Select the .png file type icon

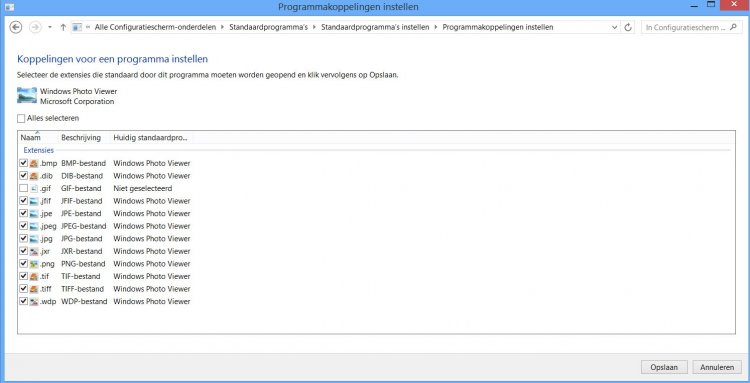click(x=34, y=264)
